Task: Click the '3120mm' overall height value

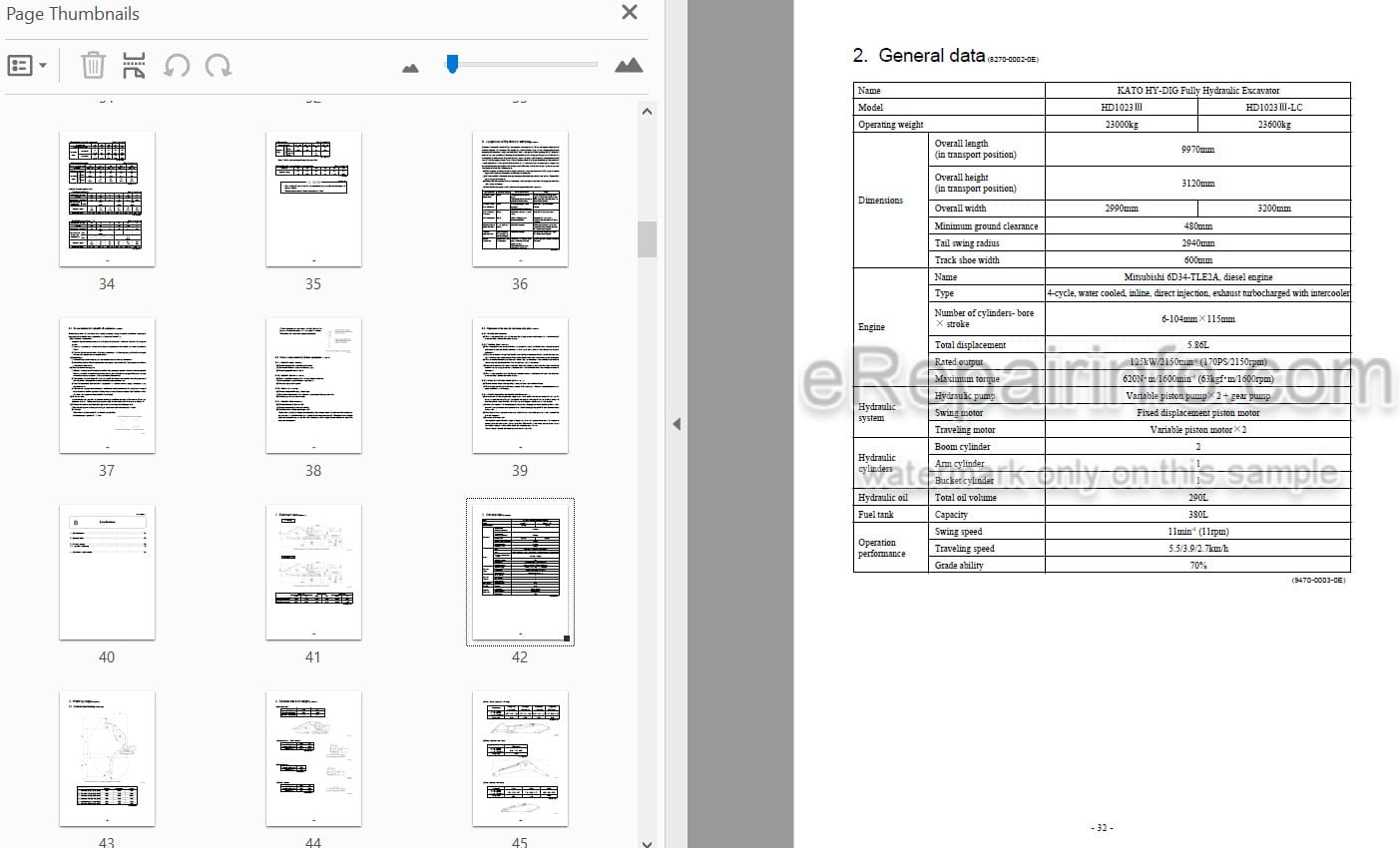Action: pos(1197,183)
